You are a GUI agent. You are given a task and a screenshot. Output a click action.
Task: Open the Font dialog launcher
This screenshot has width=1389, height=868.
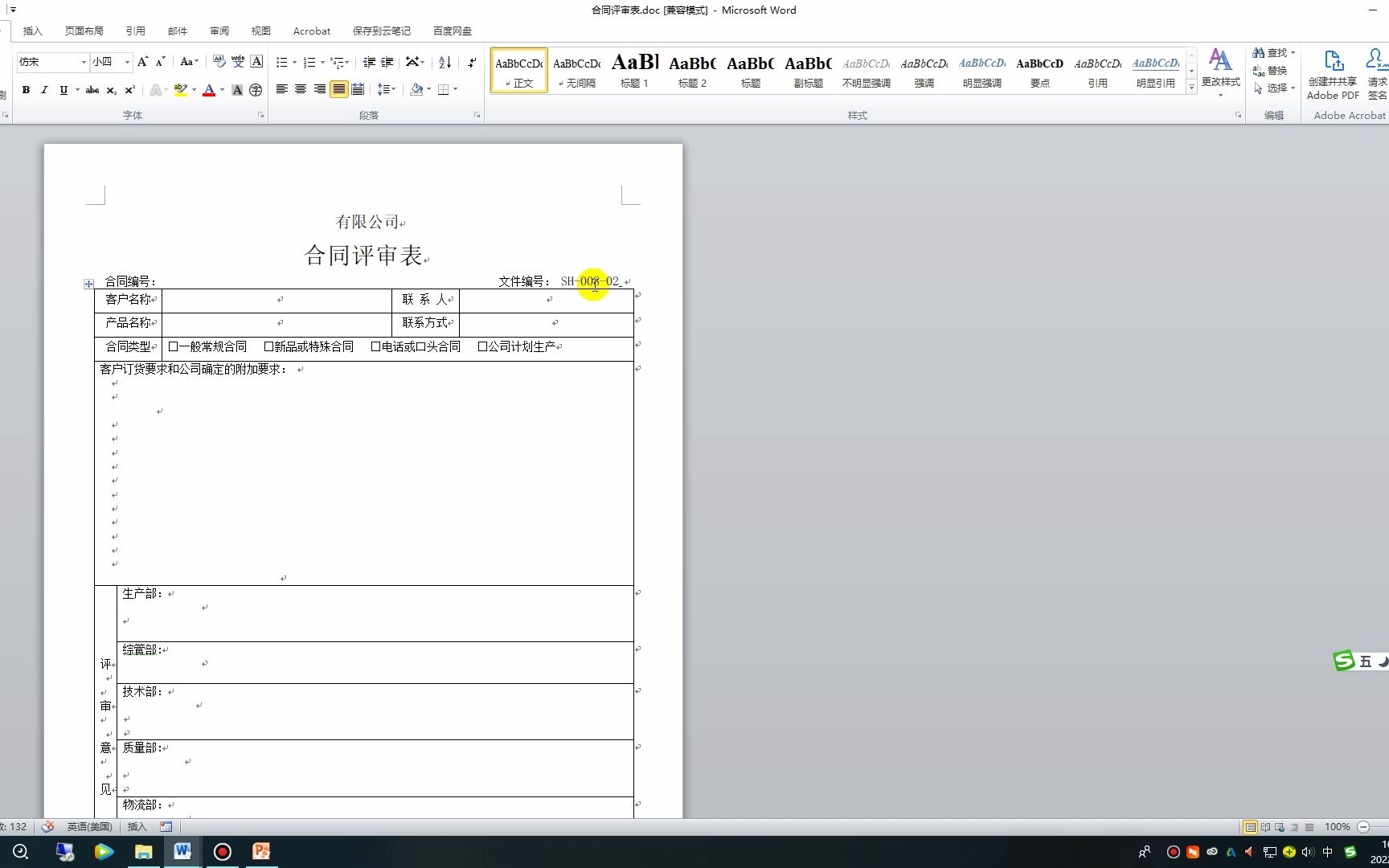pyautogui.click(x=260, y=116)
